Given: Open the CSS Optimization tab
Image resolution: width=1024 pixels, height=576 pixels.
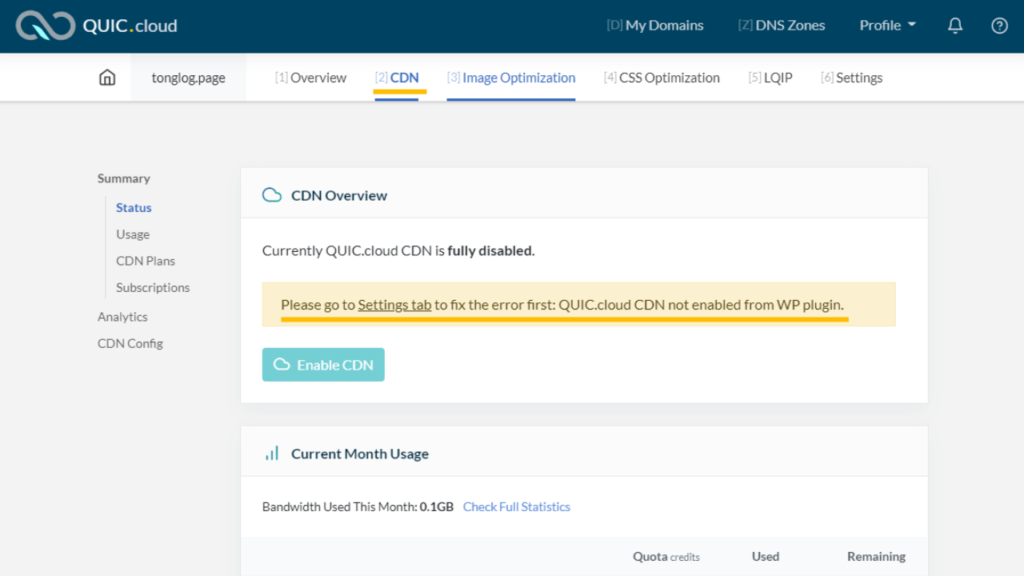Looking at the screenshot, I should click(662, 77).
